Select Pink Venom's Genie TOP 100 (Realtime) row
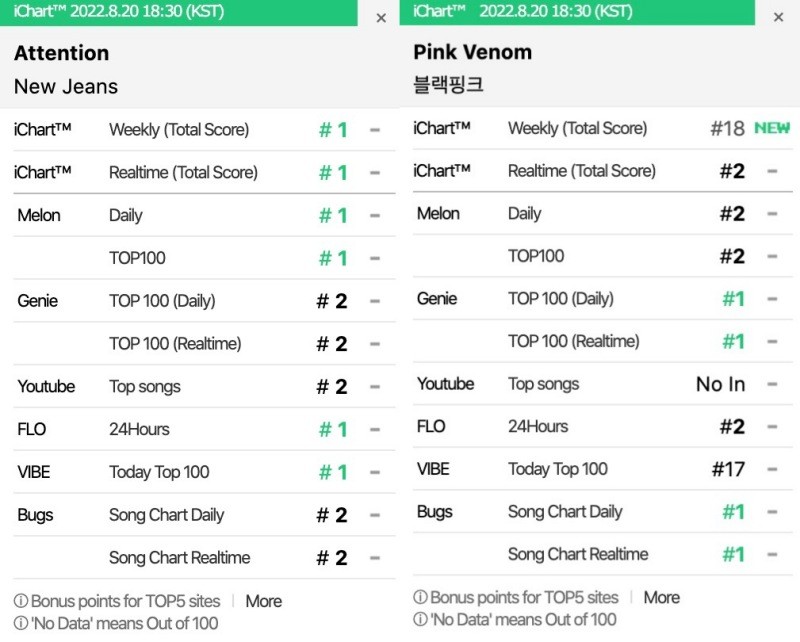The width and height of the screenshot is (800, 642). pyautogui.click(x=603, y=341)
